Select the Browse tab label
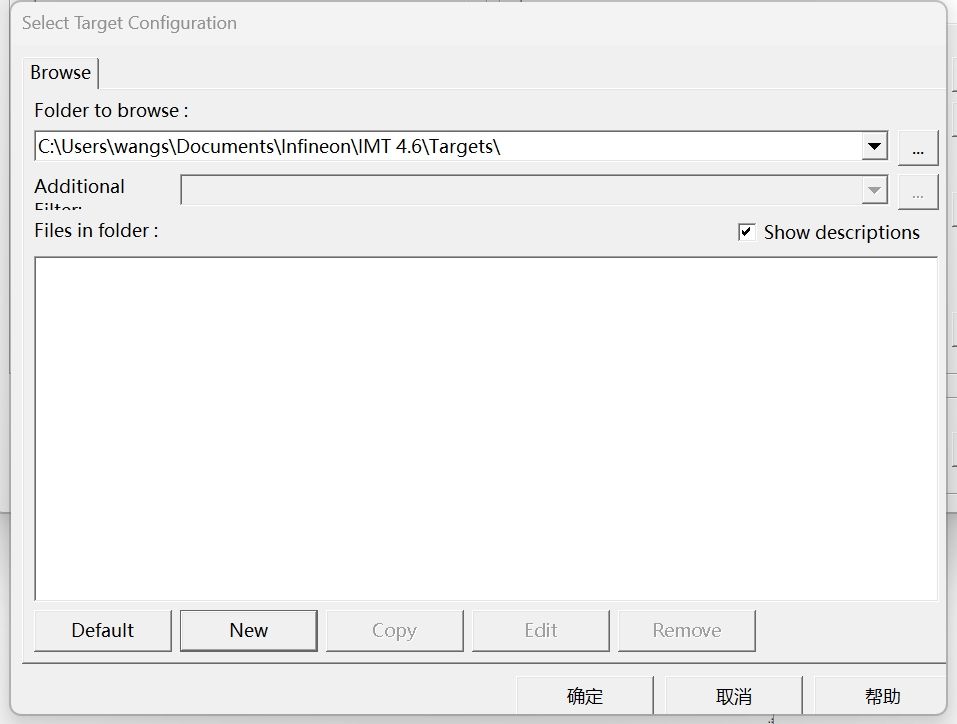 point(60,72)
